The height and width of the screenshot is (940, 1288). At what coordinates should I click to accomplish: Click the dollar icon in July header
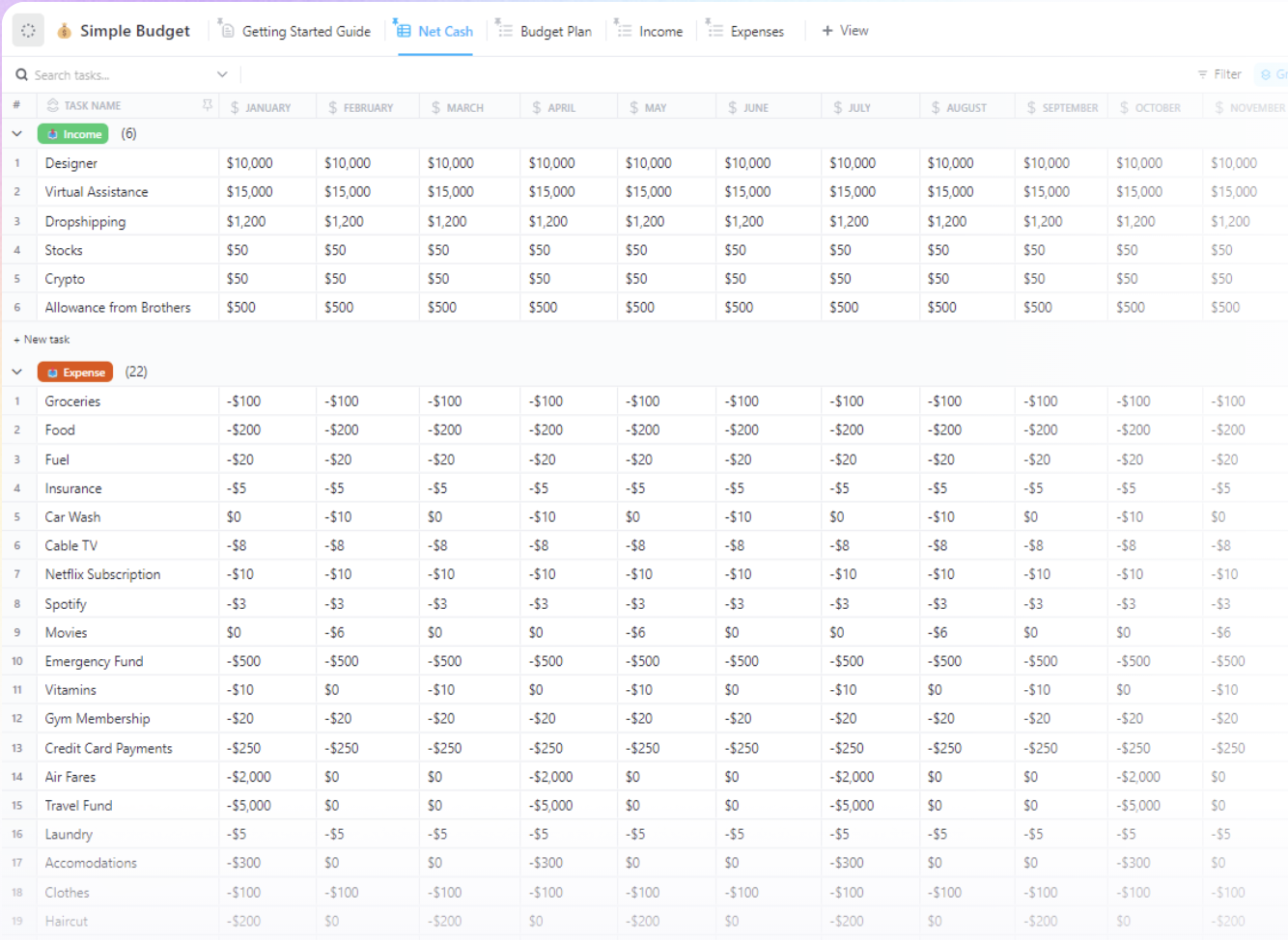[x=838, y=107]
